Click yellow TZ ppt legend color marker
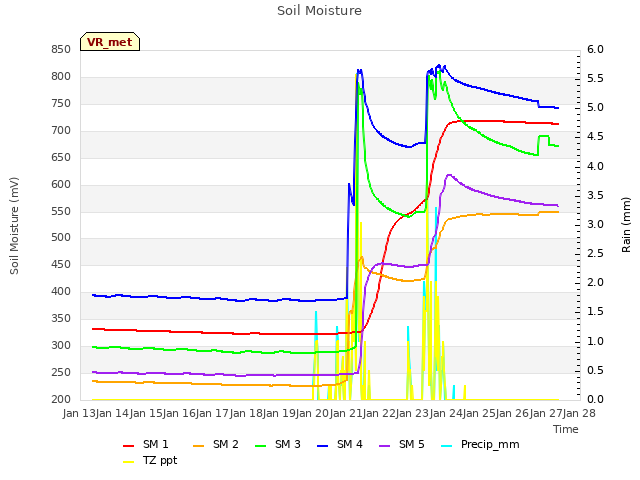 [129, 462]
